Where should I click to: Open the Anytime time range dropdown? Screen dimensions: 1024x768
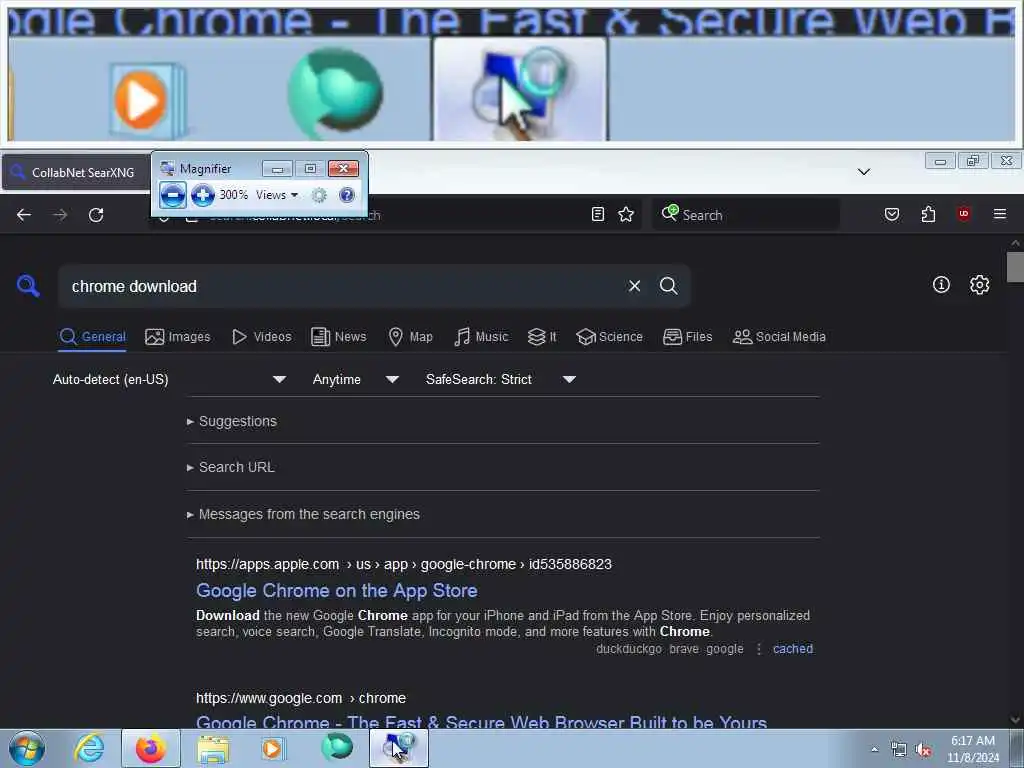point(356,379)
